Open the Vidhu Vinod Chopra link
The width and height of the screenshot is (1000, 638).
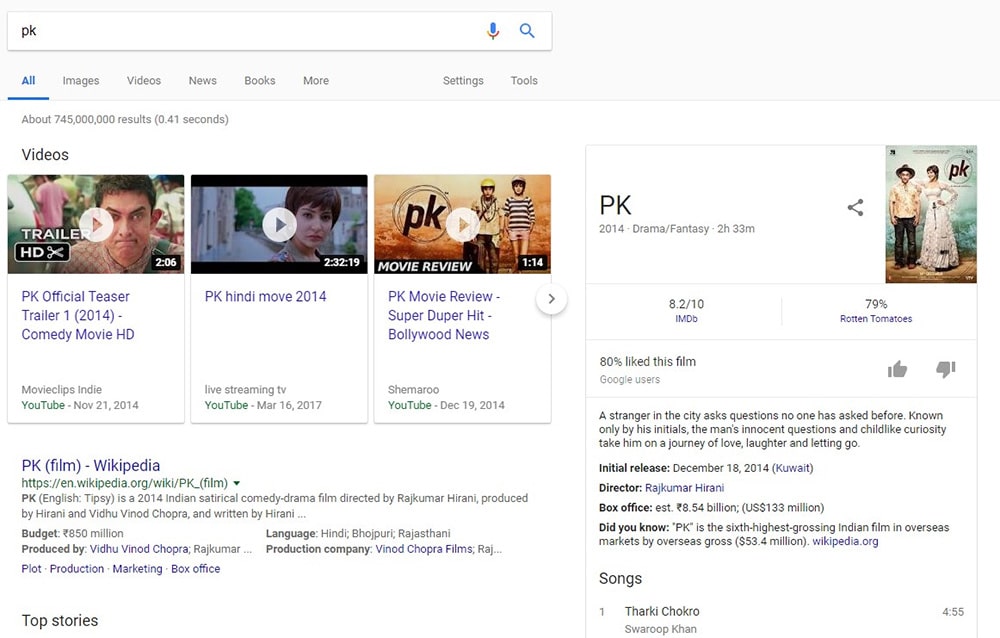tap(139, 549)
